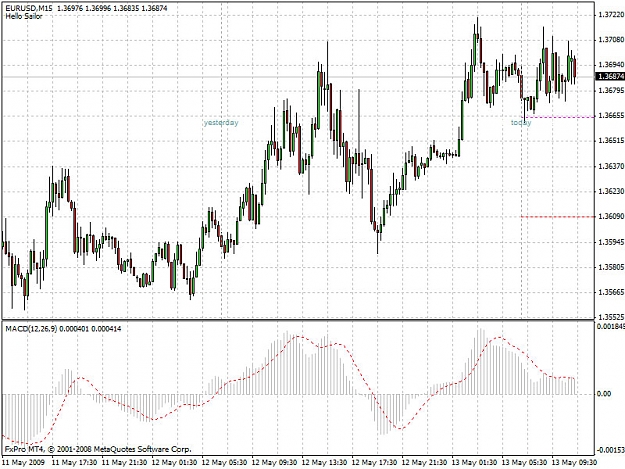Click time axis label '12 May 21:30'
Image resolution: width=625 pixels, height=469 pixels.
coord(424,463)
